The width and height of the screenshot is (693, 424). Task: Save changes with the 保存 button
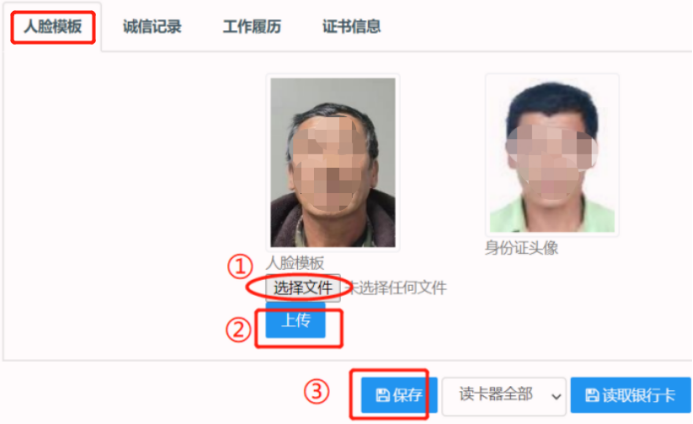point(399,395)
